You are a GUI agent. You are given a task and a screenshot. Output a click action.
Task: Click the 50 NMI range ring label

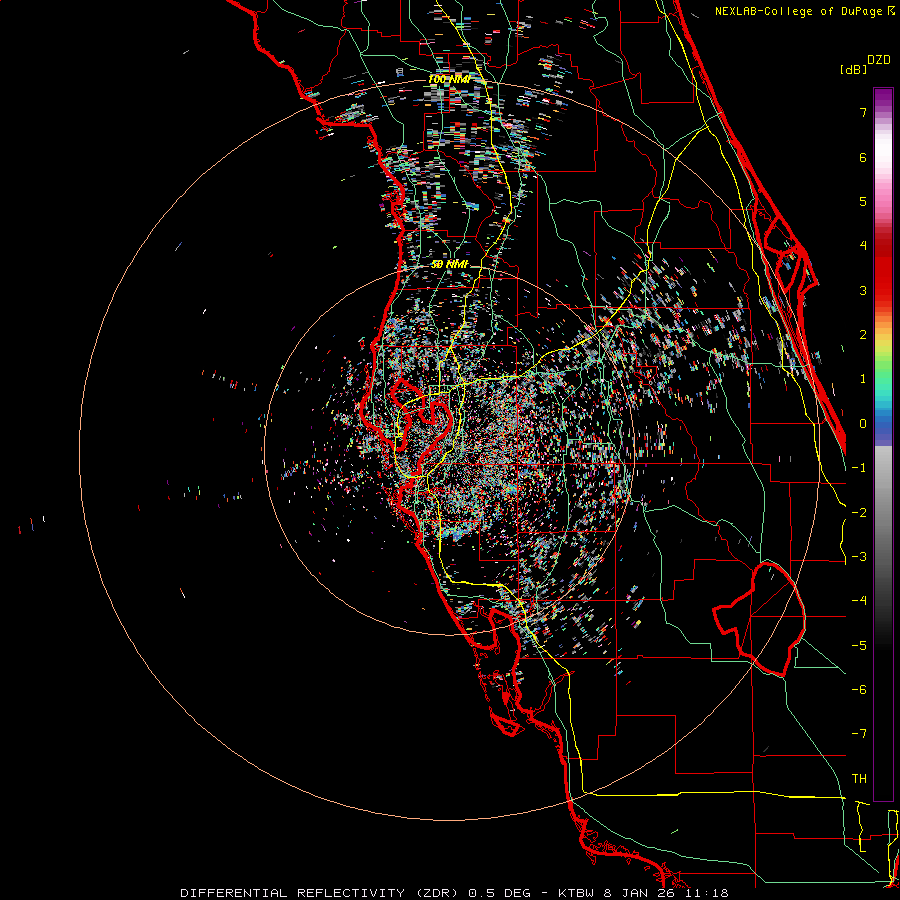[x=449, y=264]
